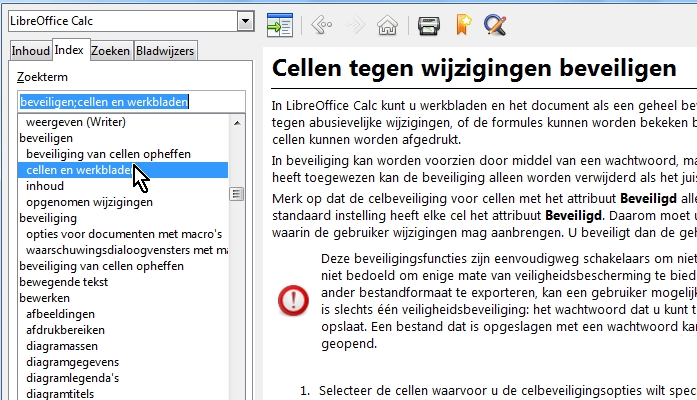This screenshot has height=400, width=697.
Task: Select 'afdrukbereiken' index entry
Action: pos(65,330)
